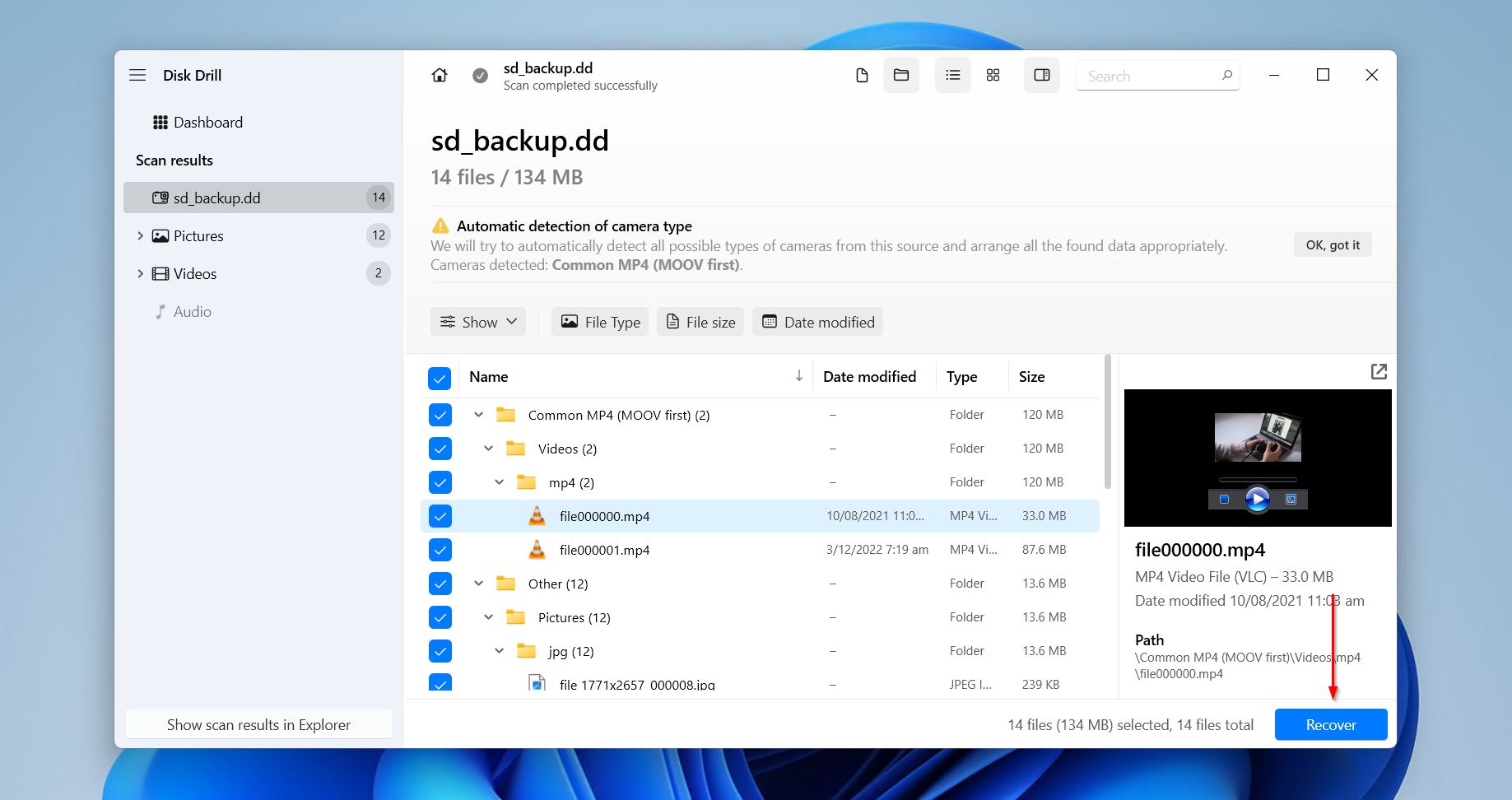Switch to folder view icon in toolbar
1512x800 pixels.
point(901,76)
